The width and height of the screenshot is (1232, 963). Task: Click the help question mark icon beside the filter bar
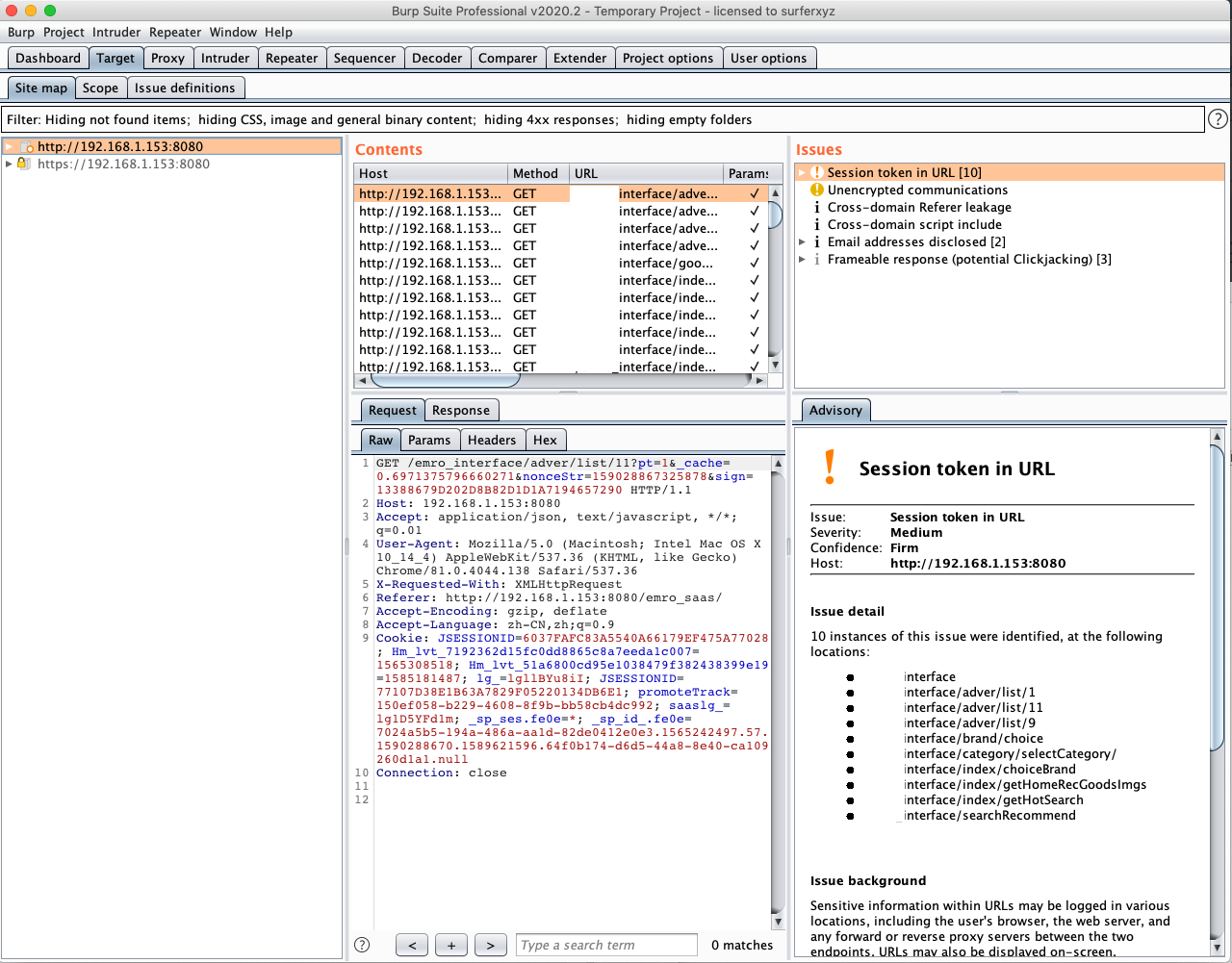1218,119
